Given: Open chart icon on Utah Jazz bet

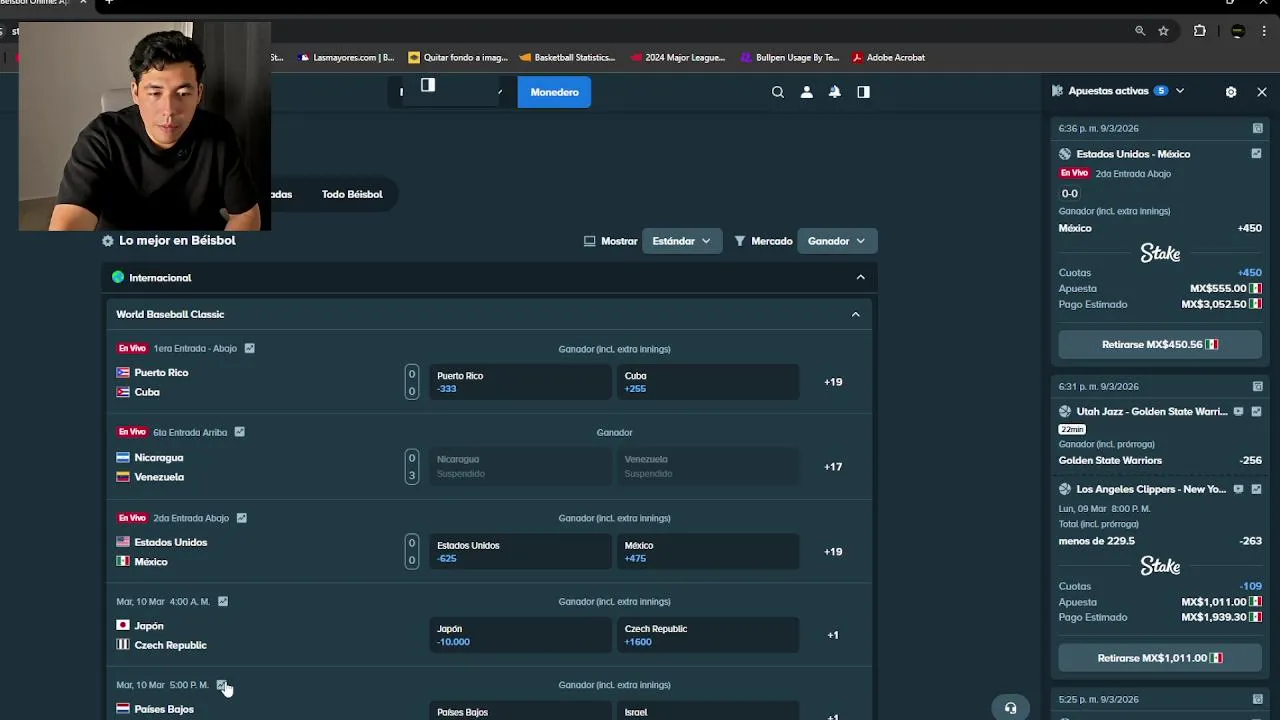Looking at the screenshot, I should 1256,411.
